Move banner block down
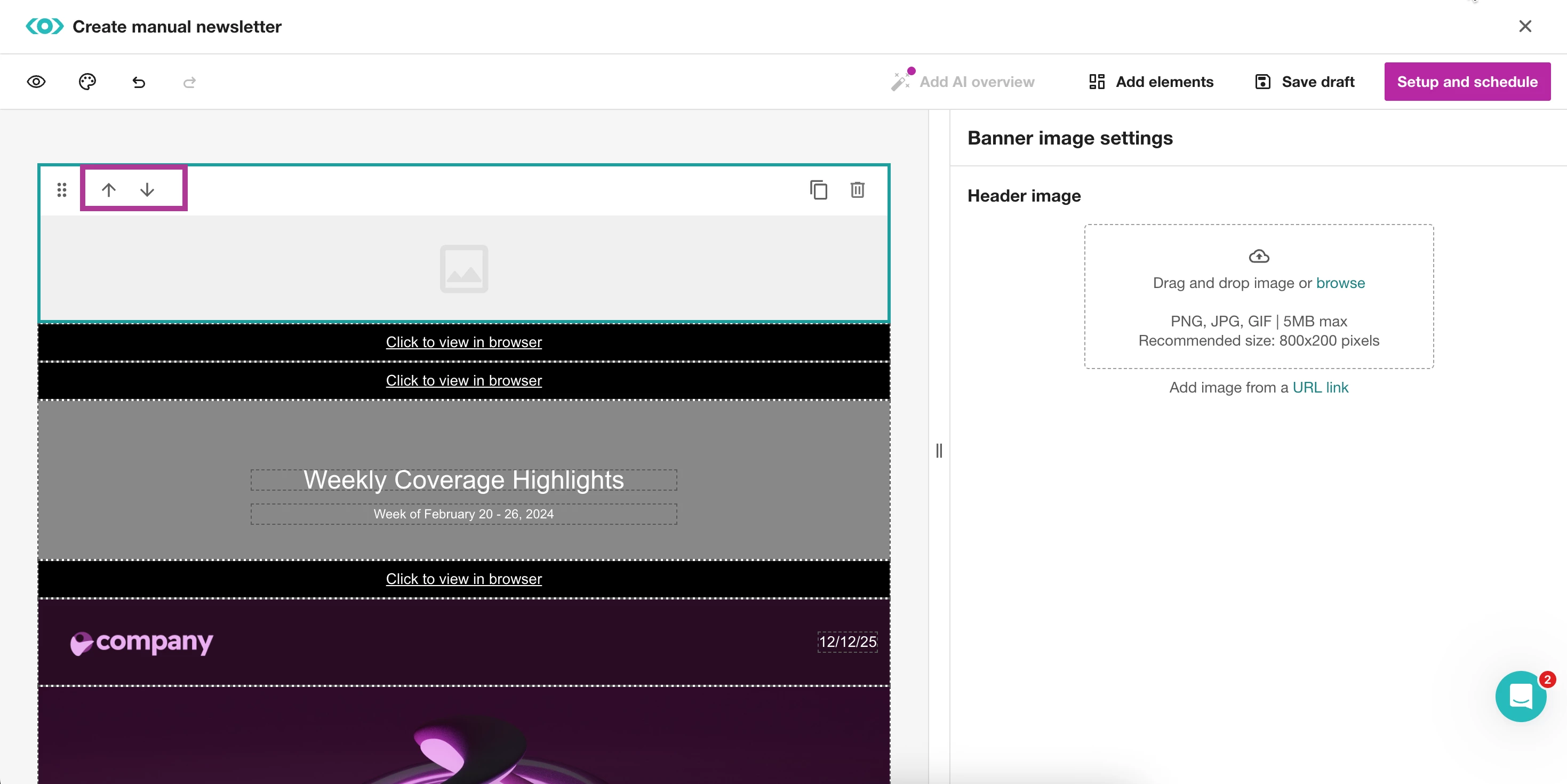 [x=147, y=190]
